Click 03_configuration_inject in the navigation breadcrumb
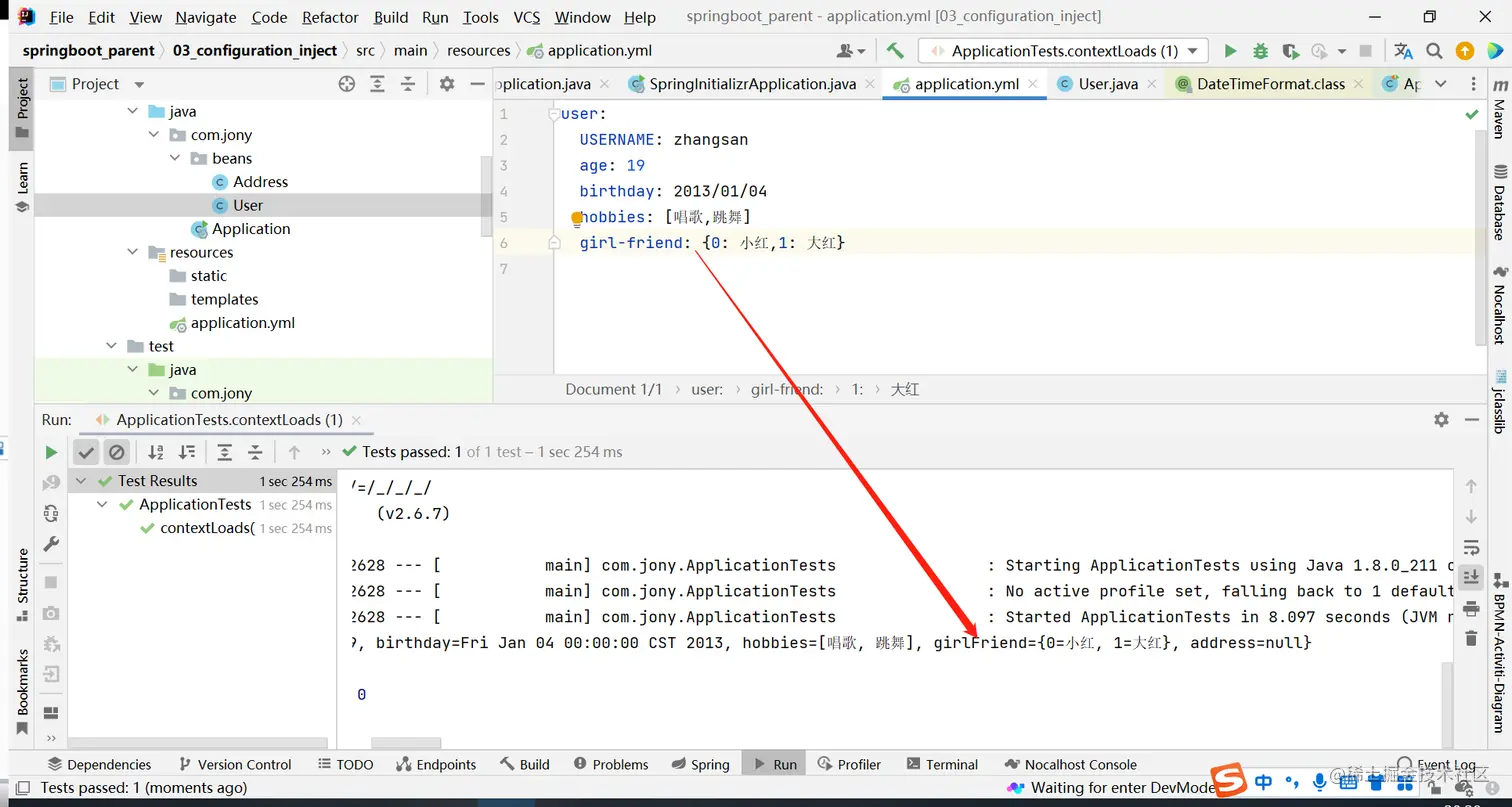Screen dimensions: 1512x807 pyautogui.click(x=255, y=51)
